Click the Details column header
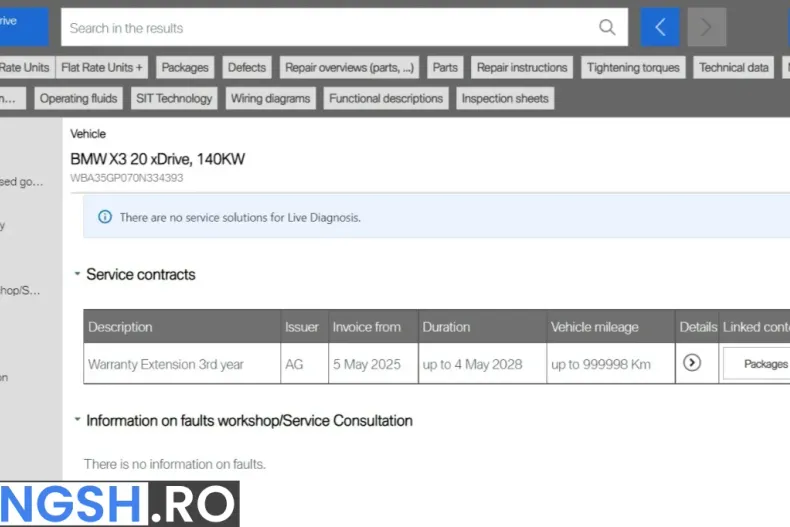 [x=697, y=326]
